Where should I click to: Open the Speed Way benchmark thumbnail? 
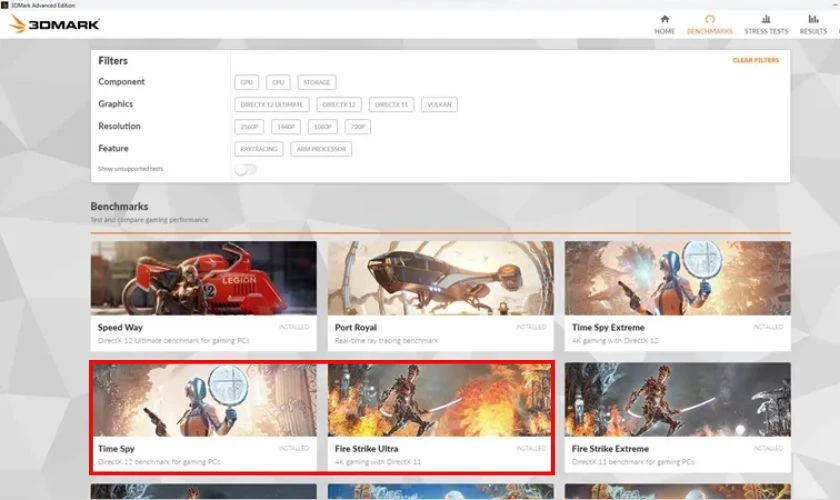tap(204, 278)
